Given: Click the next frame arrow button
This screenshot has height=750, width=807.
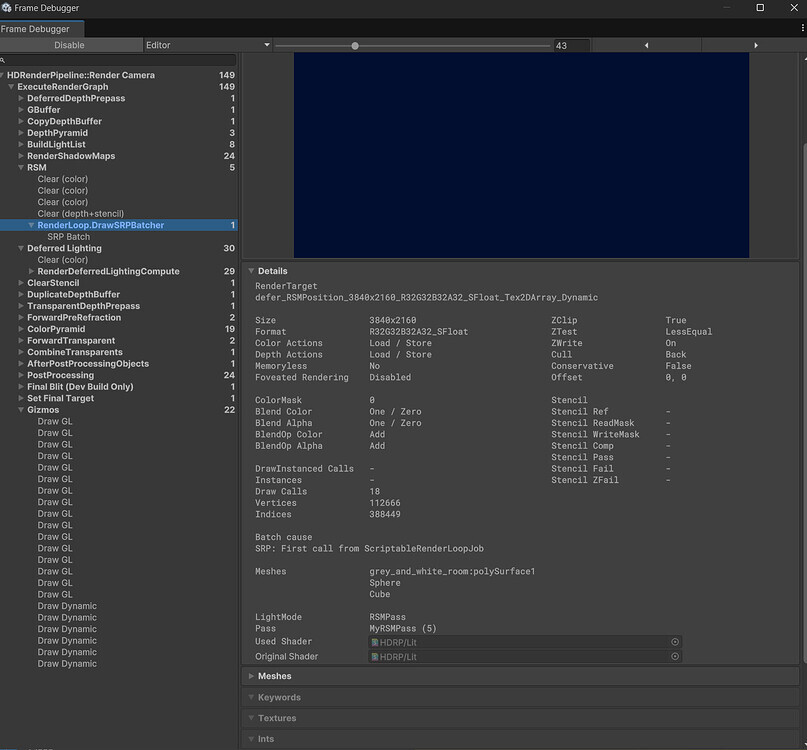Looking at the screenshot, I should (758, 45).
